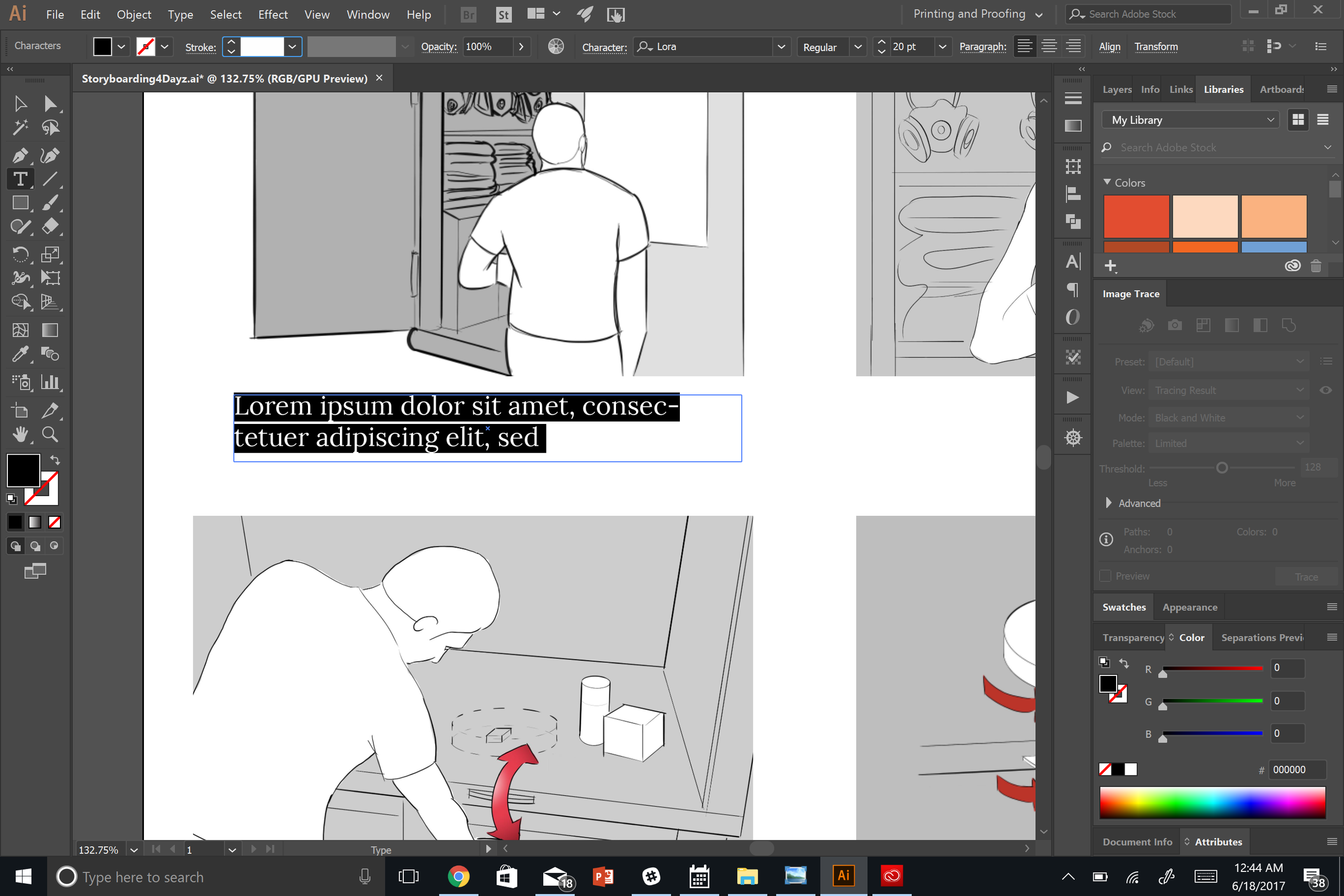Switch to the Layers panel tab
The image size is (1344, 896).
pos(1117,89)
